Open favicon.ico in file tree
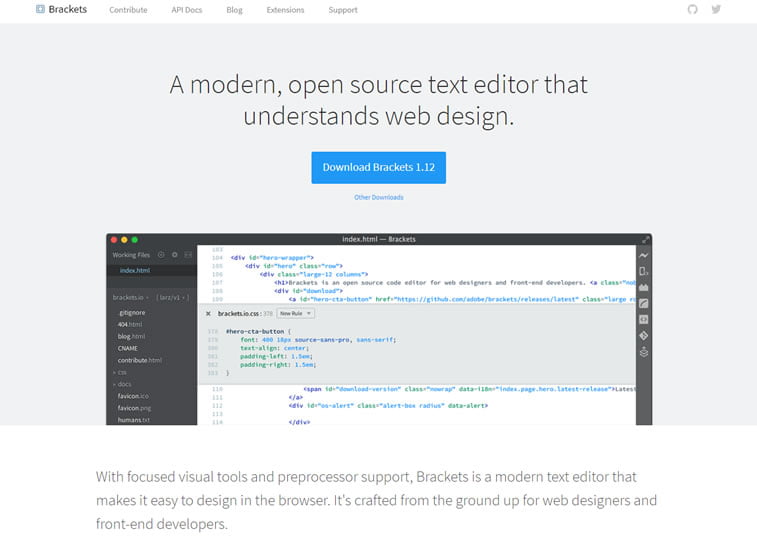The width and height of the screenshot is (757, 546). [x=133, y=396]
